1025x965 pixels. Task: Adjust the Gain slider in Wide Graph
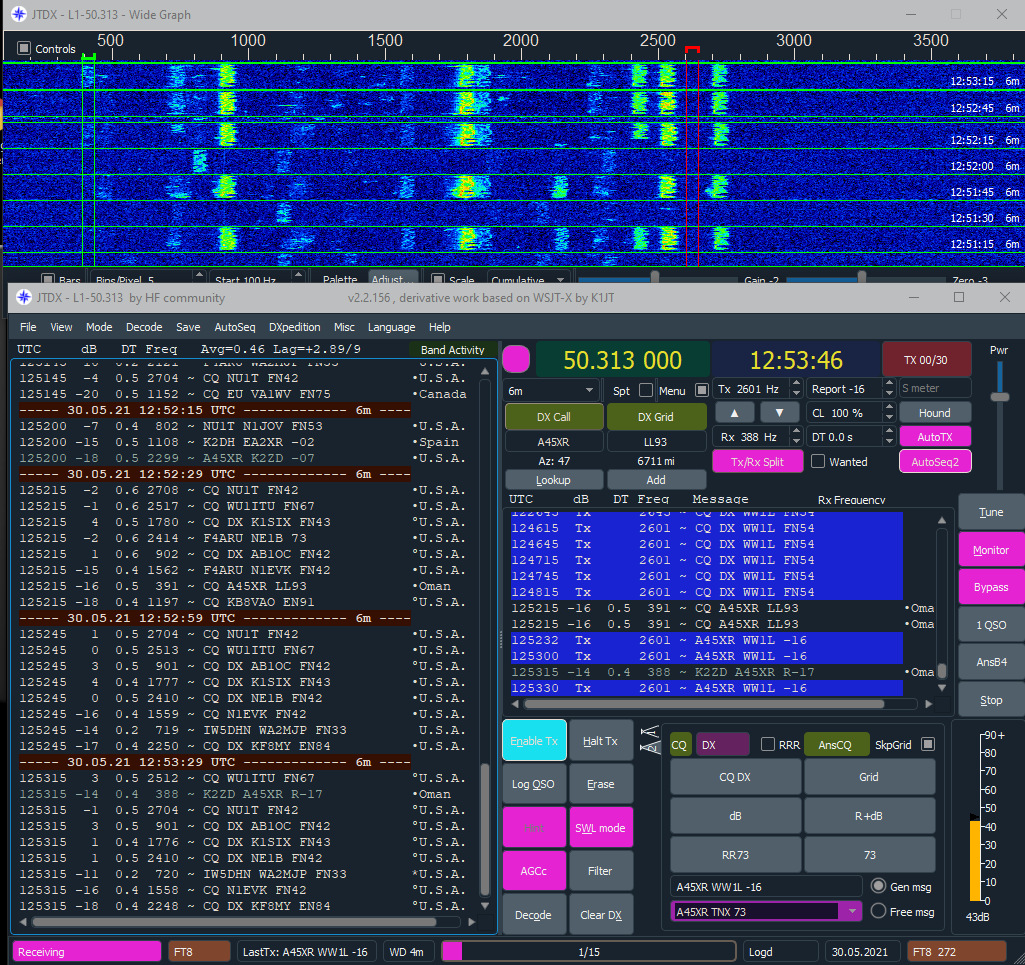click(654, 278)
